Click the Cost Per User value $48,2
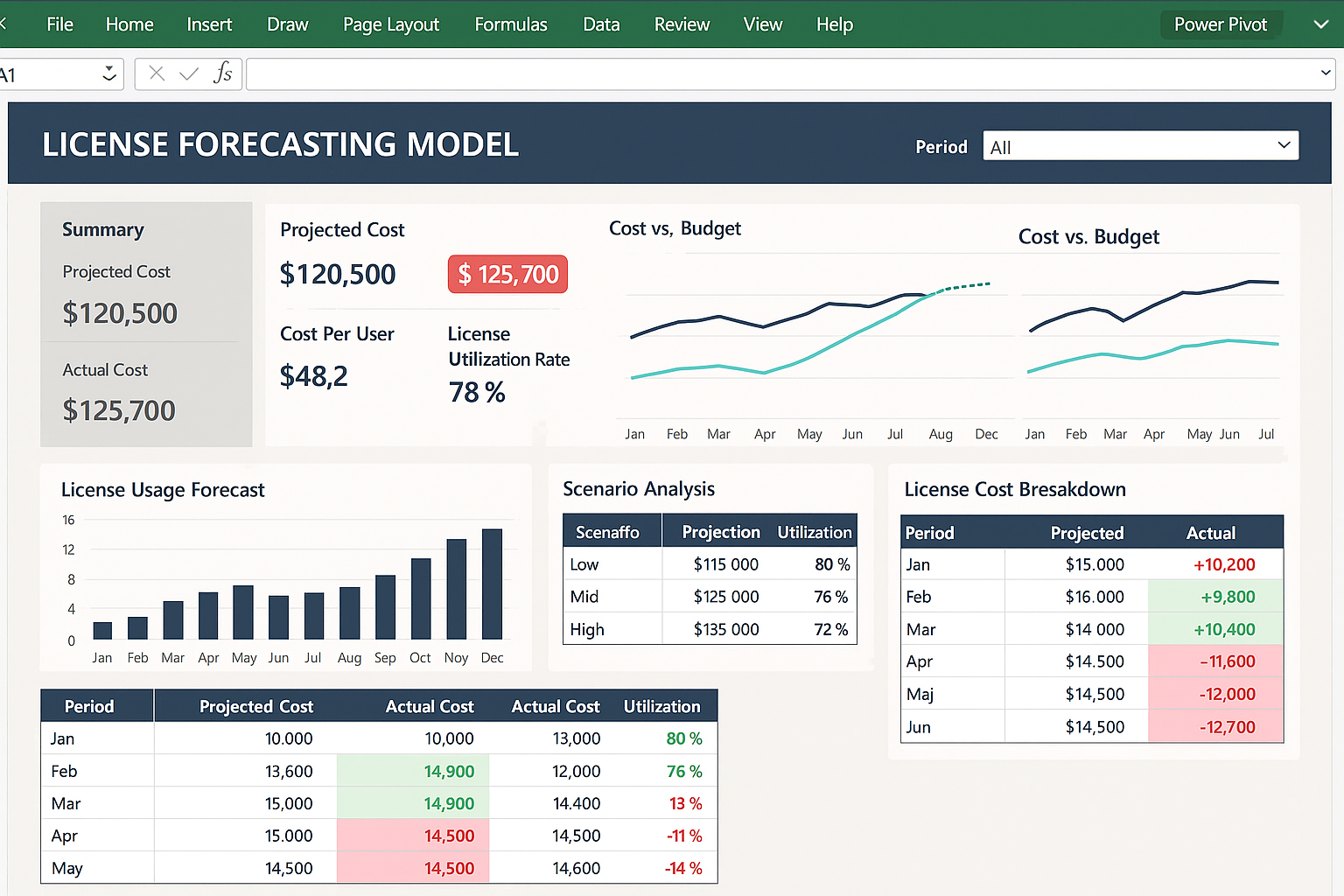Screen dimensions: 1344x896 click(313, 376)
